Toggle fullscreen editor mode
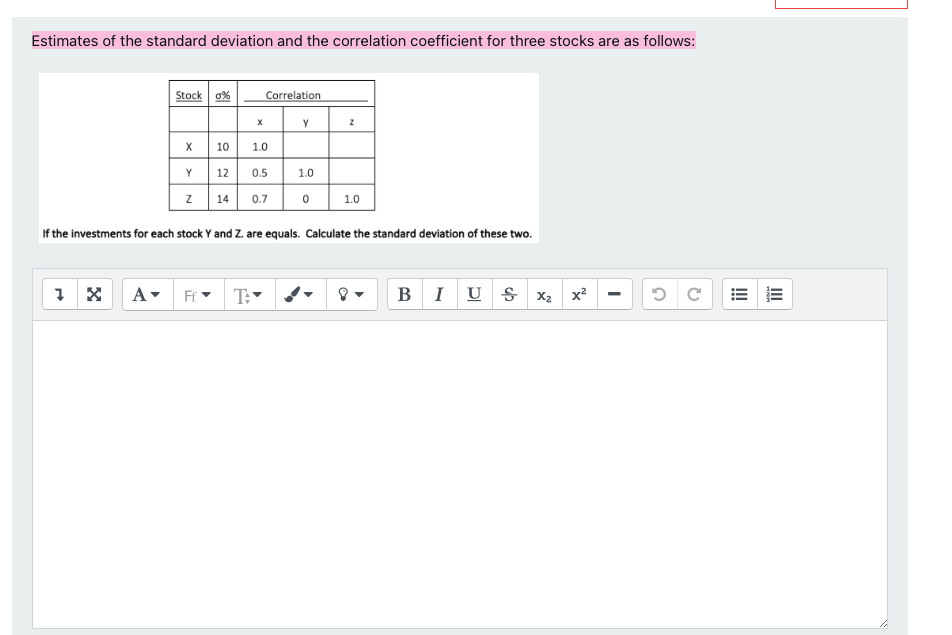The height and width of the screenshot is (635, 952). pyautogui.click(x=93, y=294)
